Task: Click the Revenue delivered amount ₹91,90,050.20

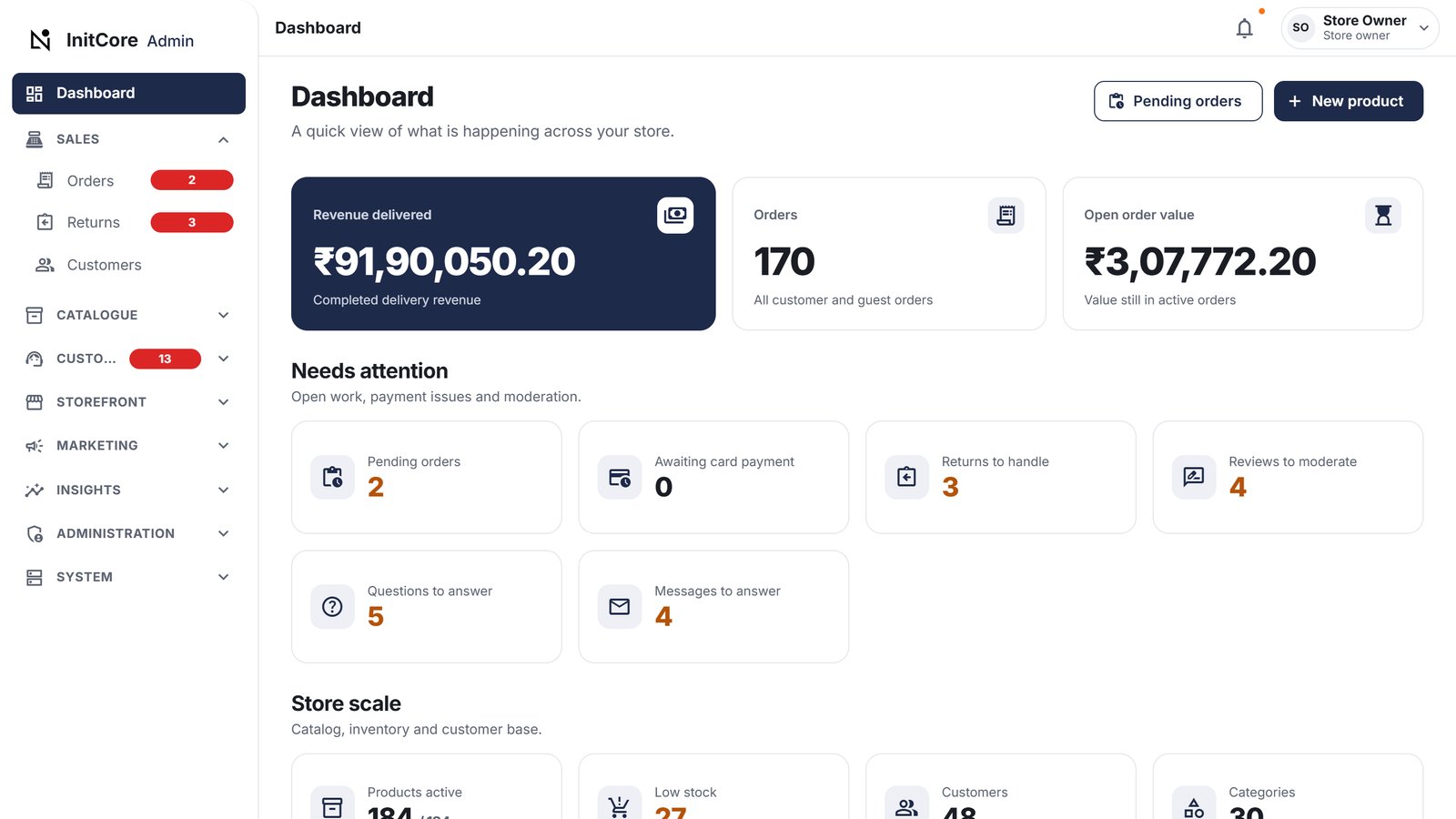Action: click(x=444, y=262)
